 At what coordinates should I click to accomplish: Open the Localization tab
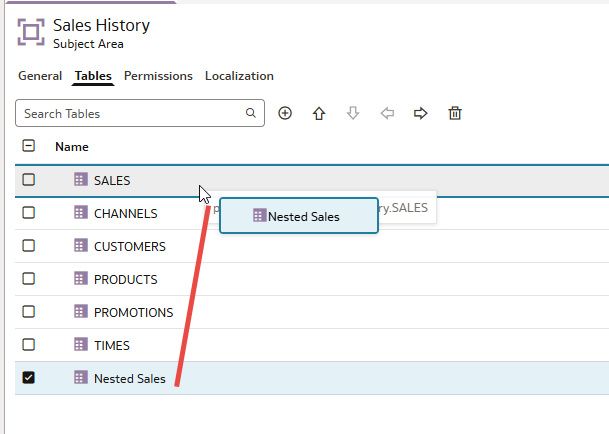(239, 76)
